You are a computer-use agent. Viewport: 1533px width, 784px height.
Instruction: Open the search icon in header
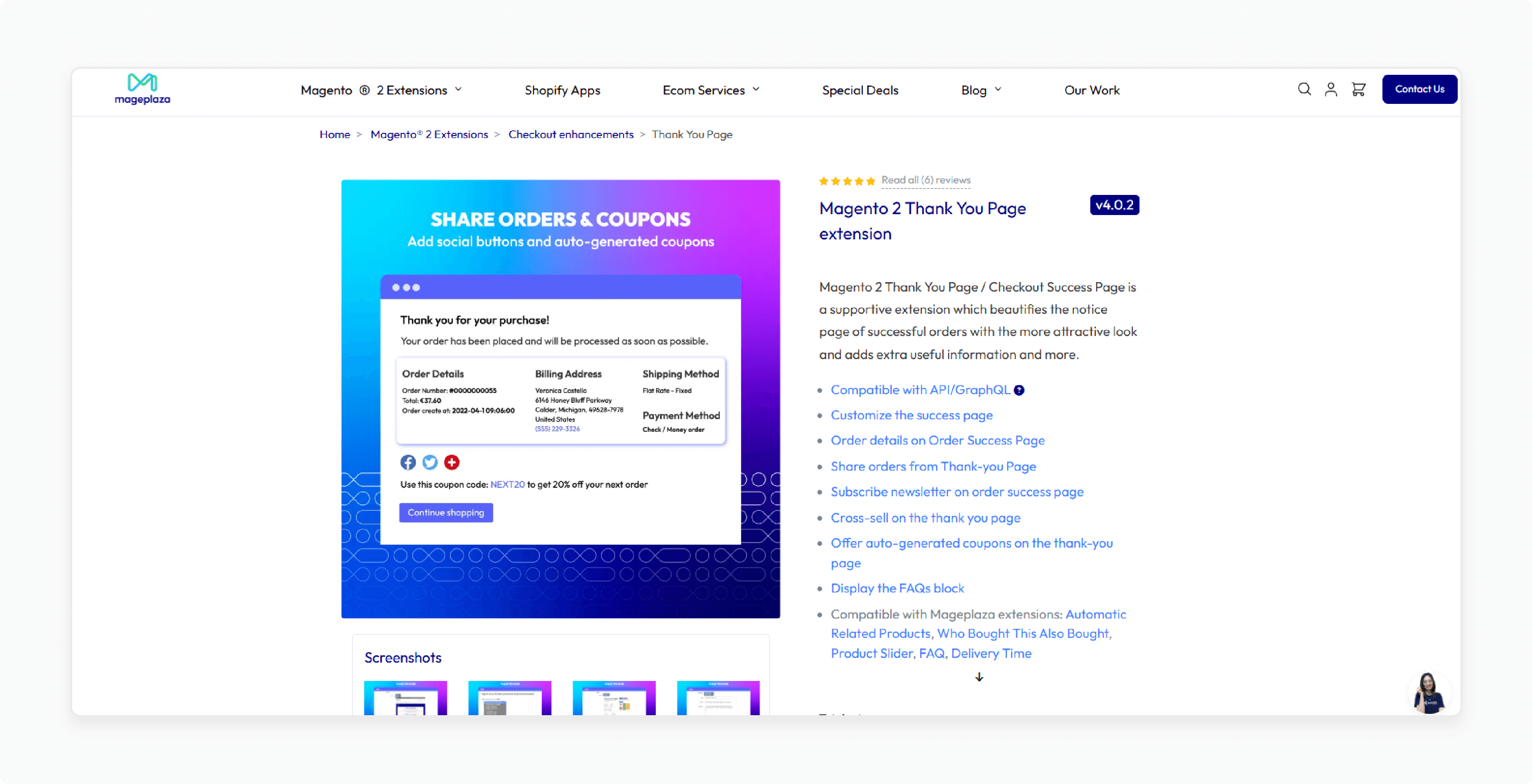pos(1304,89)
